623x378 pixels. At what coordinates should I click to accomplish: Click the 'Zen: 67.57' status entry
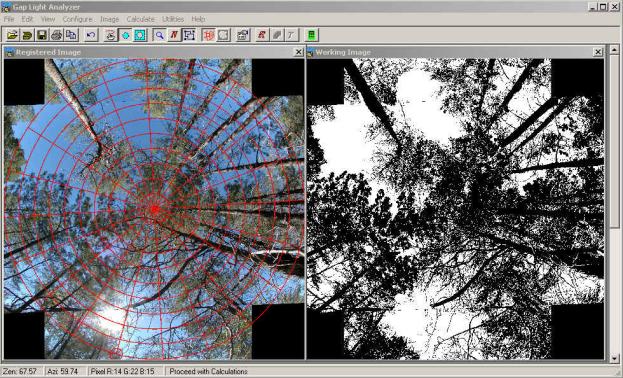pos(20,371)
